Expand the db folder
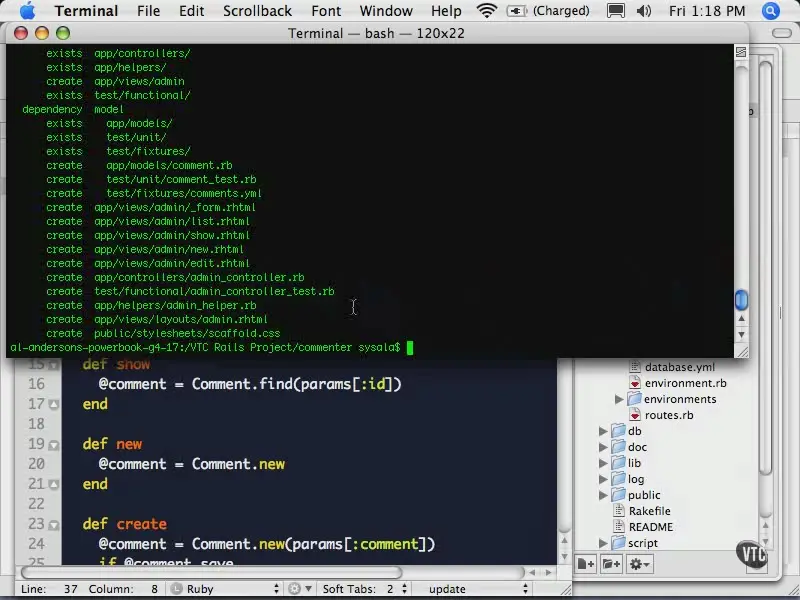This screenshot has height=600, width=800. 603,431
